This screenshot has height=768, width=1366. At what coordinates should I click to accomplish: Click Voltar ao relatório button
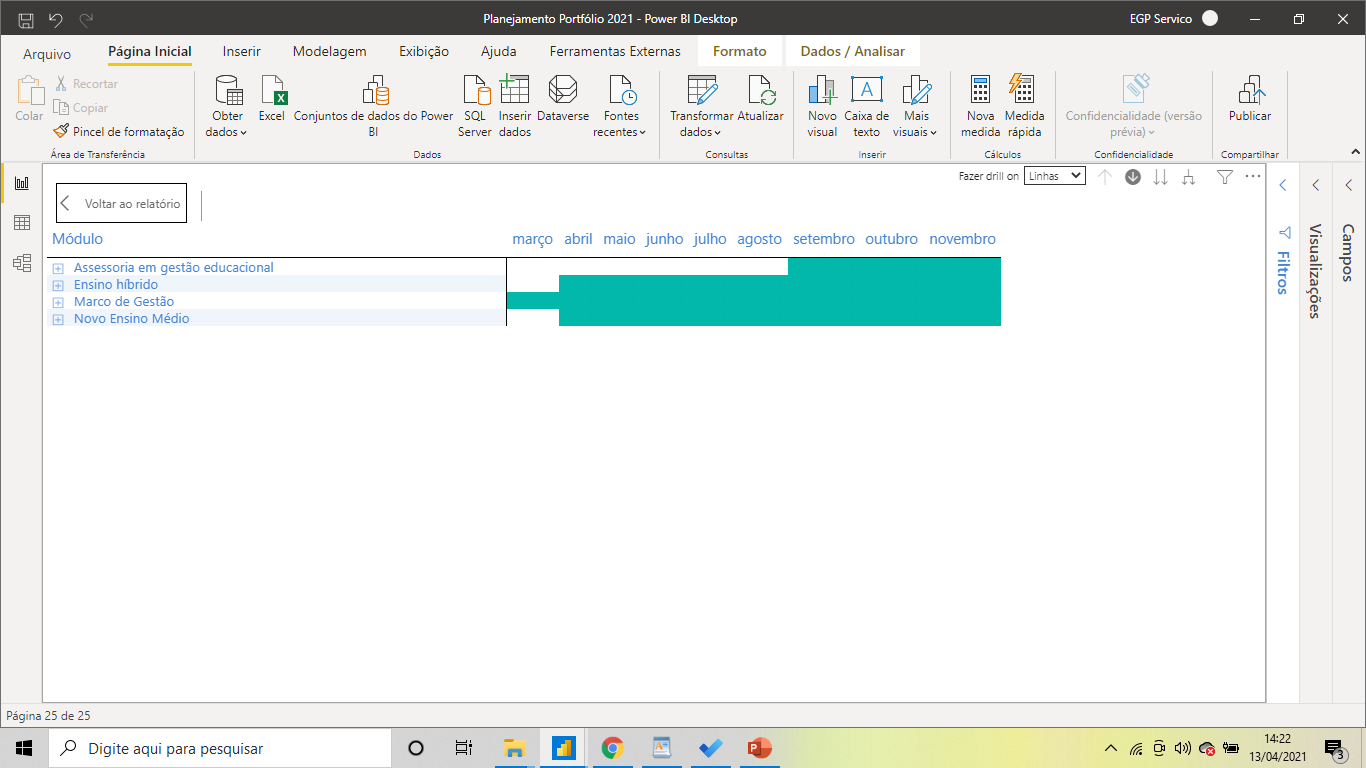click(121, 203)
